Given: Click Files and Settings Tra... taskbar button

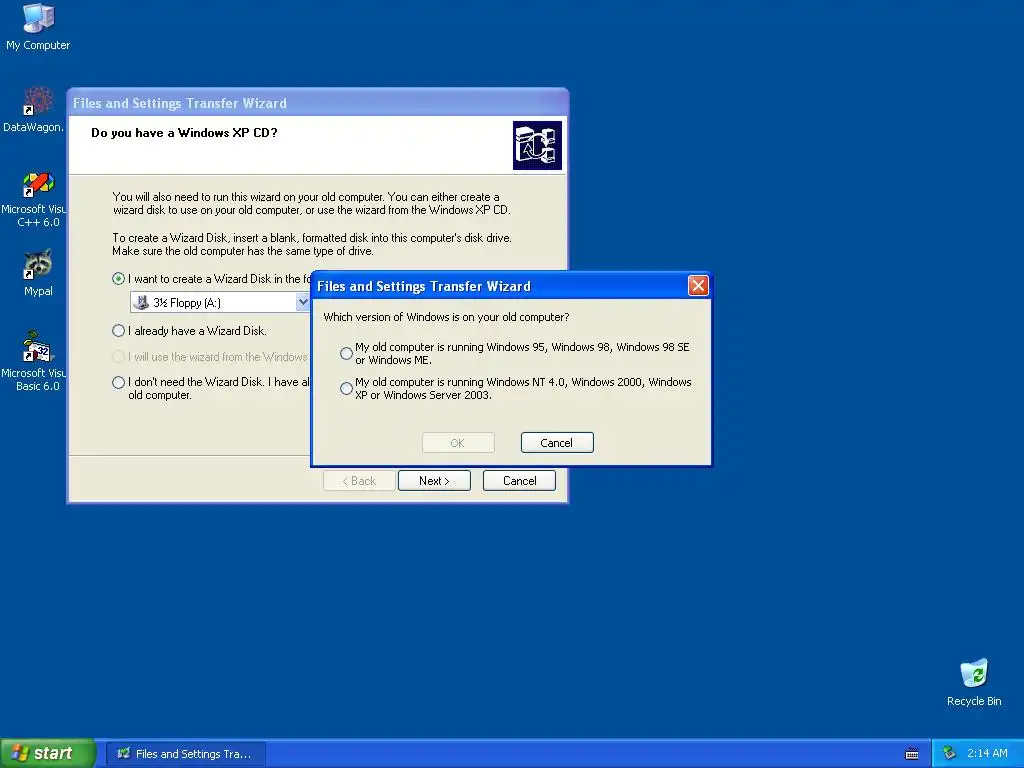Looking at the screenshot, I should pyautogui.click(x=185, y=754).
